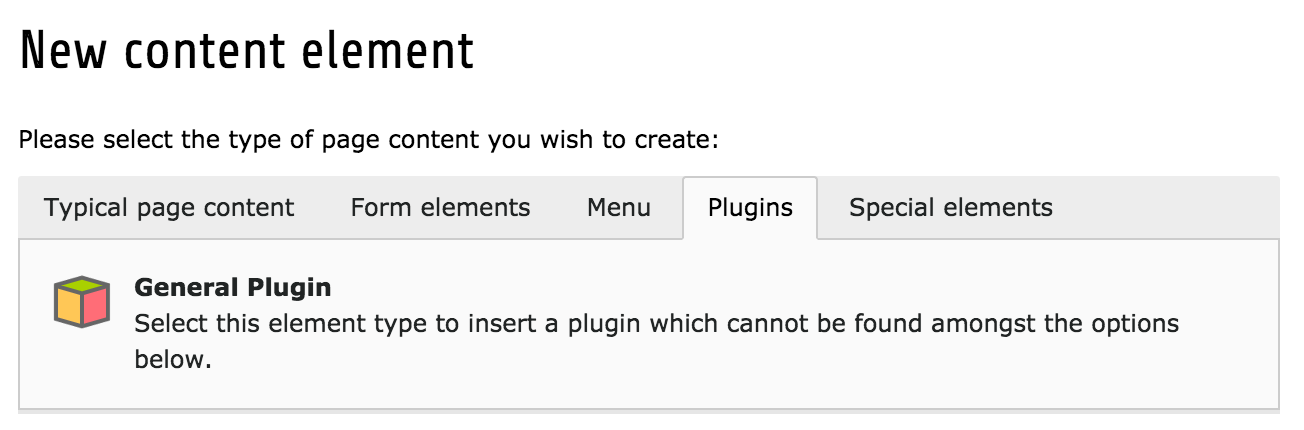Show the Special elements tab

click(x=950, y=208)
